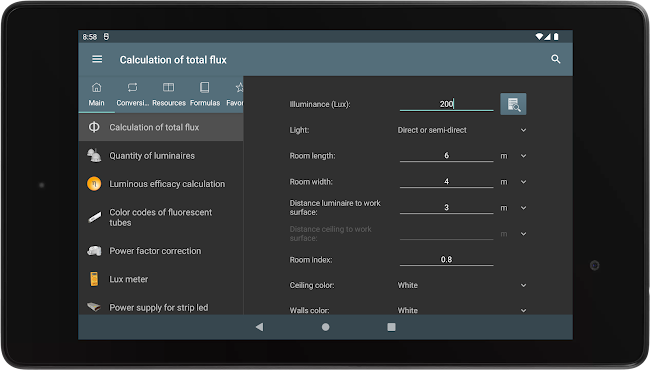Expand the Light type dropdown
The image size is (650, 370).
(461, 130)
